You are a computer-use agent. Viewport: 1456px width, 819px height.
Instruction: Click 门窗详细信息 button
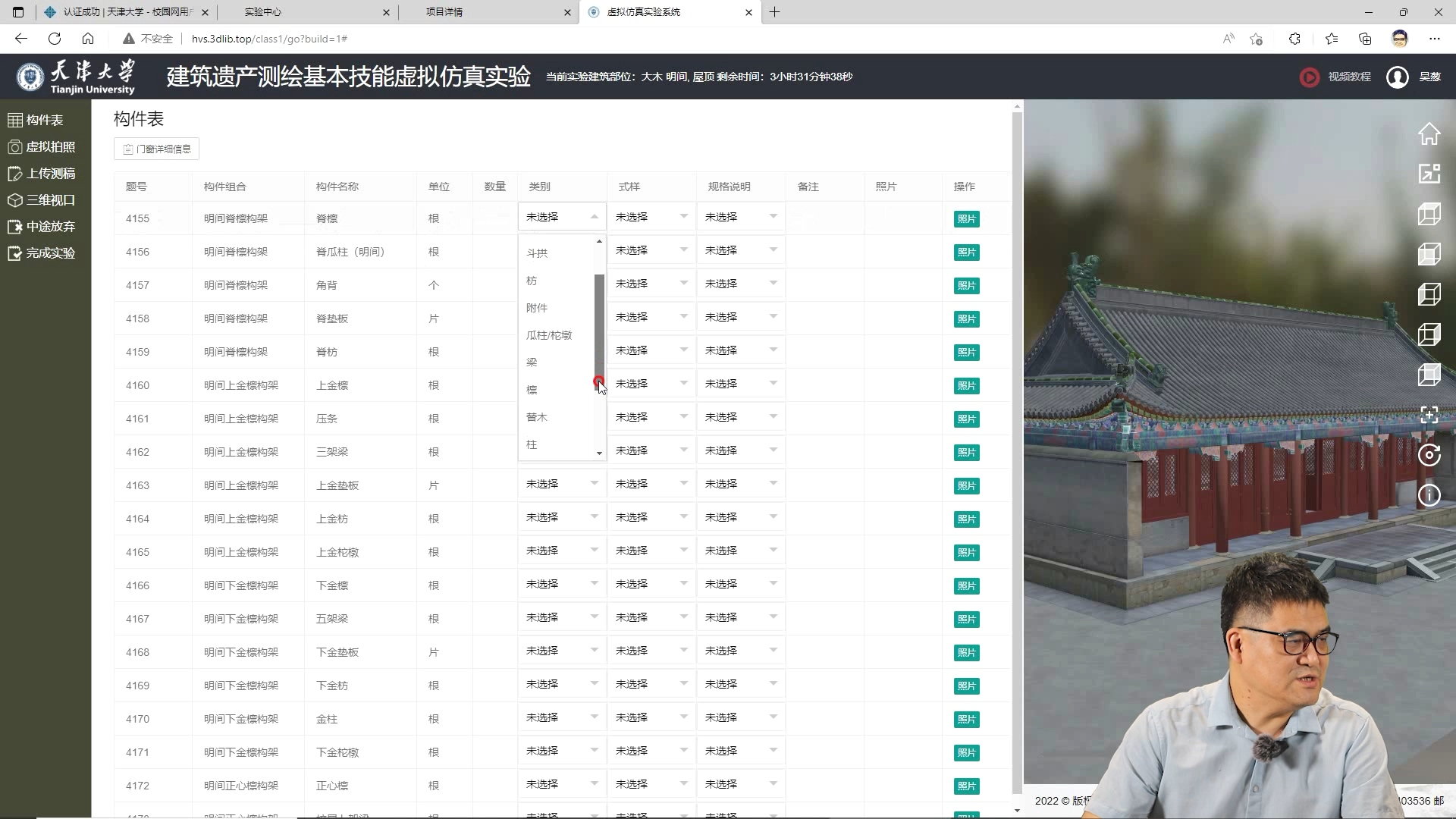click(x=157, y=149)
